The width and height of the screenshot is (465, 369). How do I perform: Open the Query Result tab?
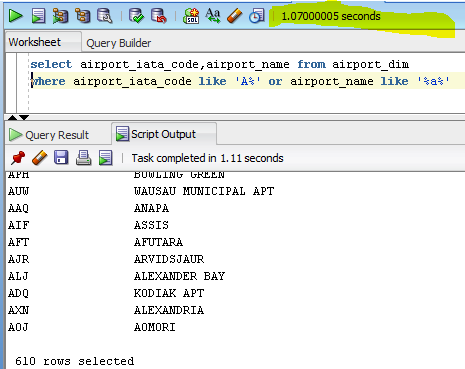pos(57,135)
